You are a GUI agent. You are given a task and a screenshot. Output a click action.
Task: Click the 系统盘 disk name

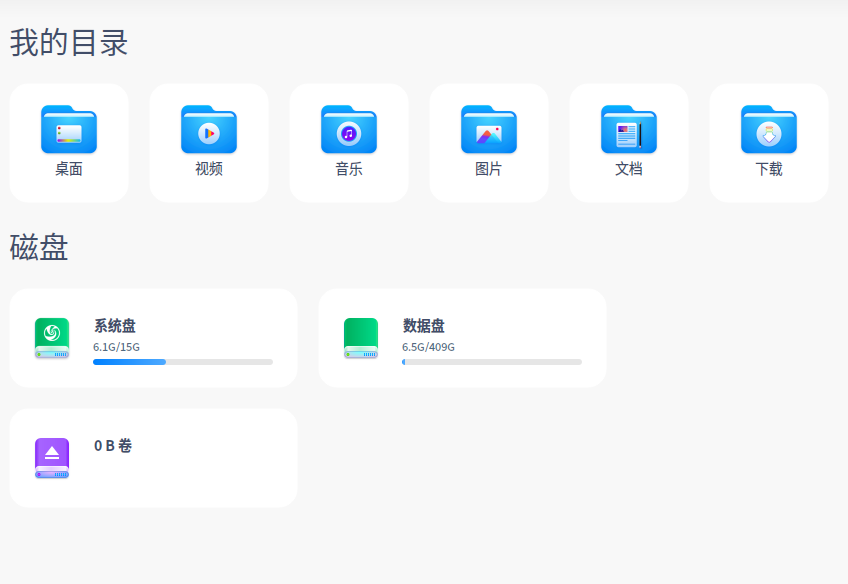[x=115, y=326]
